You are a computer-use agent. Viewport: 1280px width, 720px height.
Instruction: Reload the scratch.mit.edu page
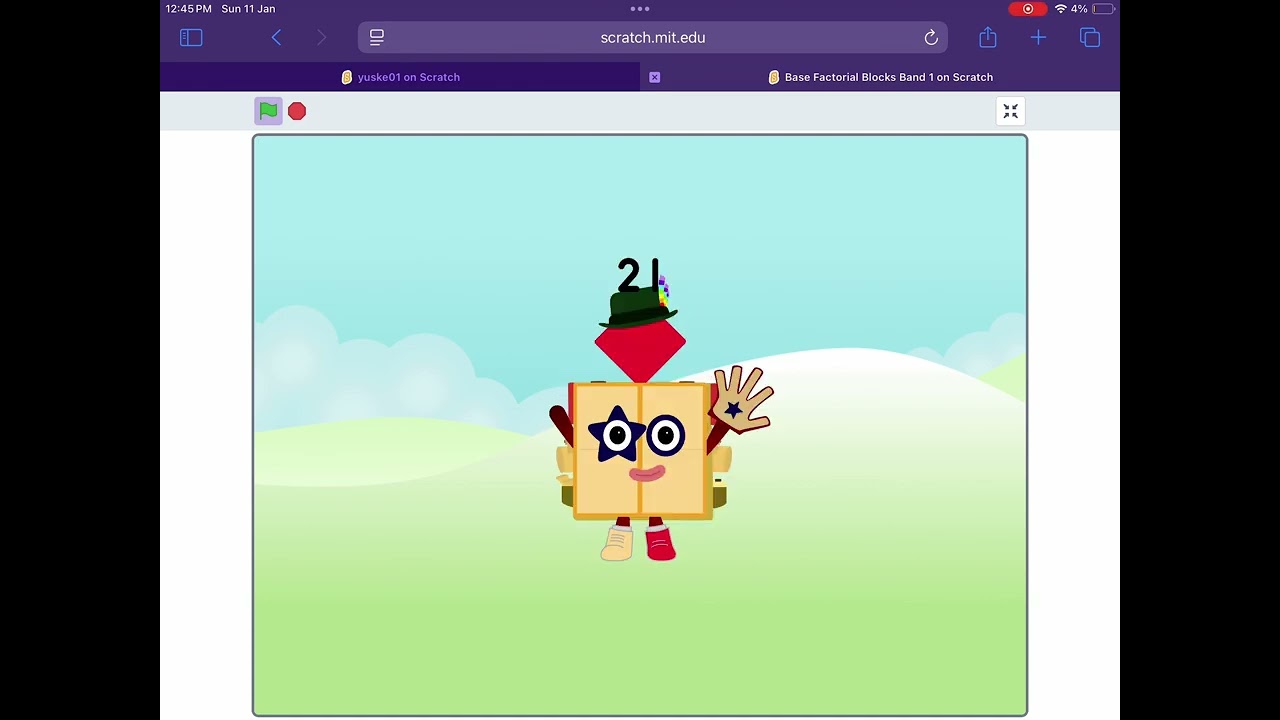pos(931,38)
